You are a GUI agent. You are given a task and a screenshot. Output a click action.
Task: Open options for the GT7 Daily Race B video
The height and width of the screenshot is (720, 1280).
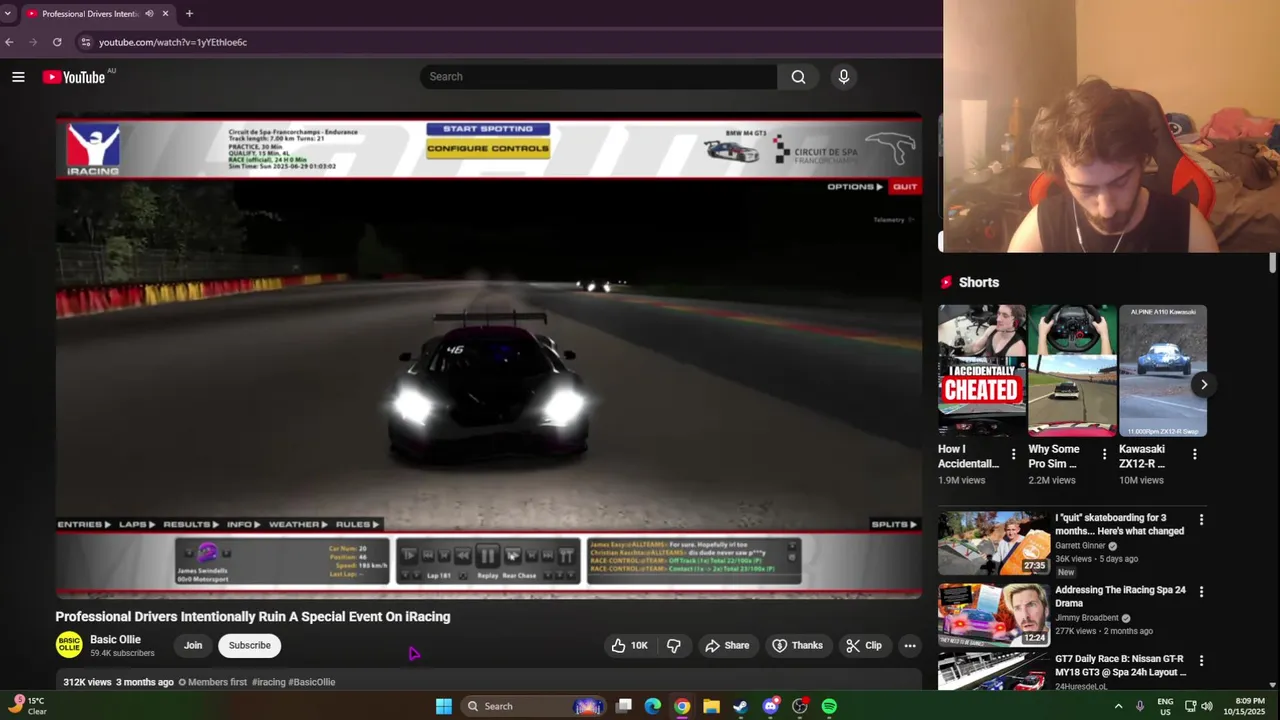1201,661
